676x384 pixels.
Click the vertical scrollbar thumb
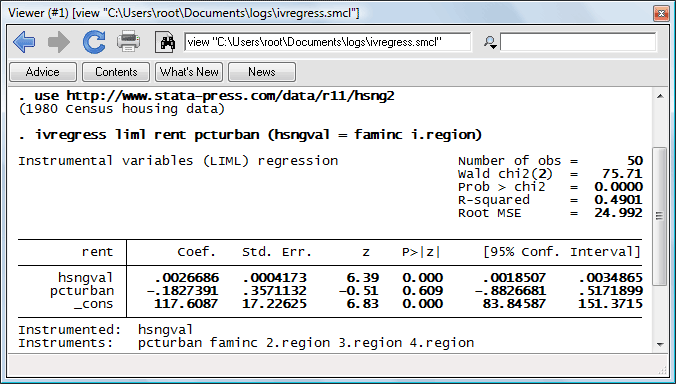[660, 216]
